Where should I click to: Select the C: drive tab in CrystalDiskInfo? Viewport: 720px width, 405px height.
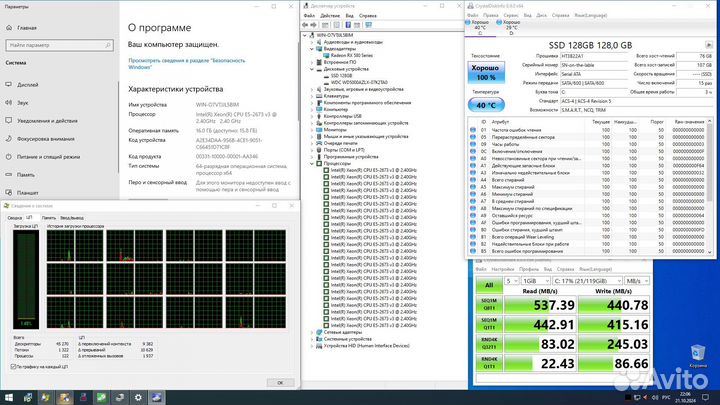480,28
